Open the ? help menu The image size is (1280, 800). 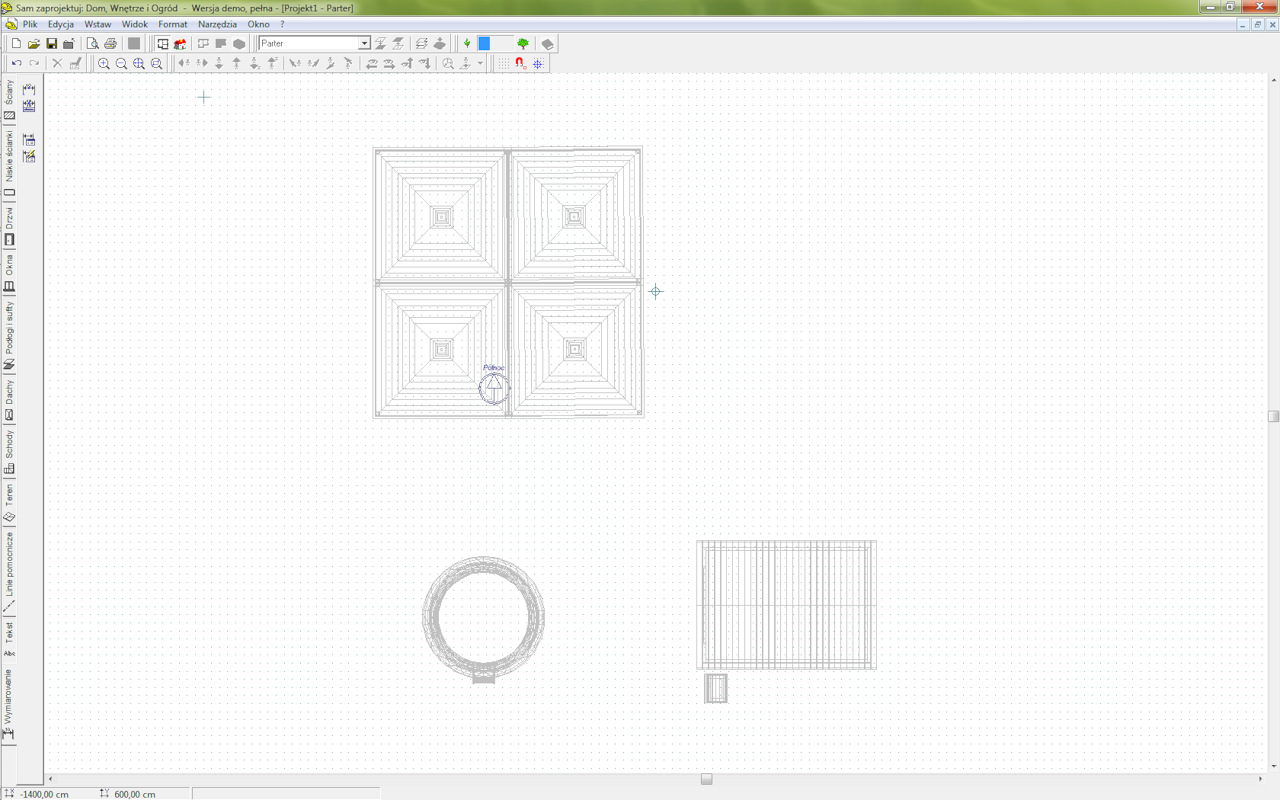tap(282, 24)
